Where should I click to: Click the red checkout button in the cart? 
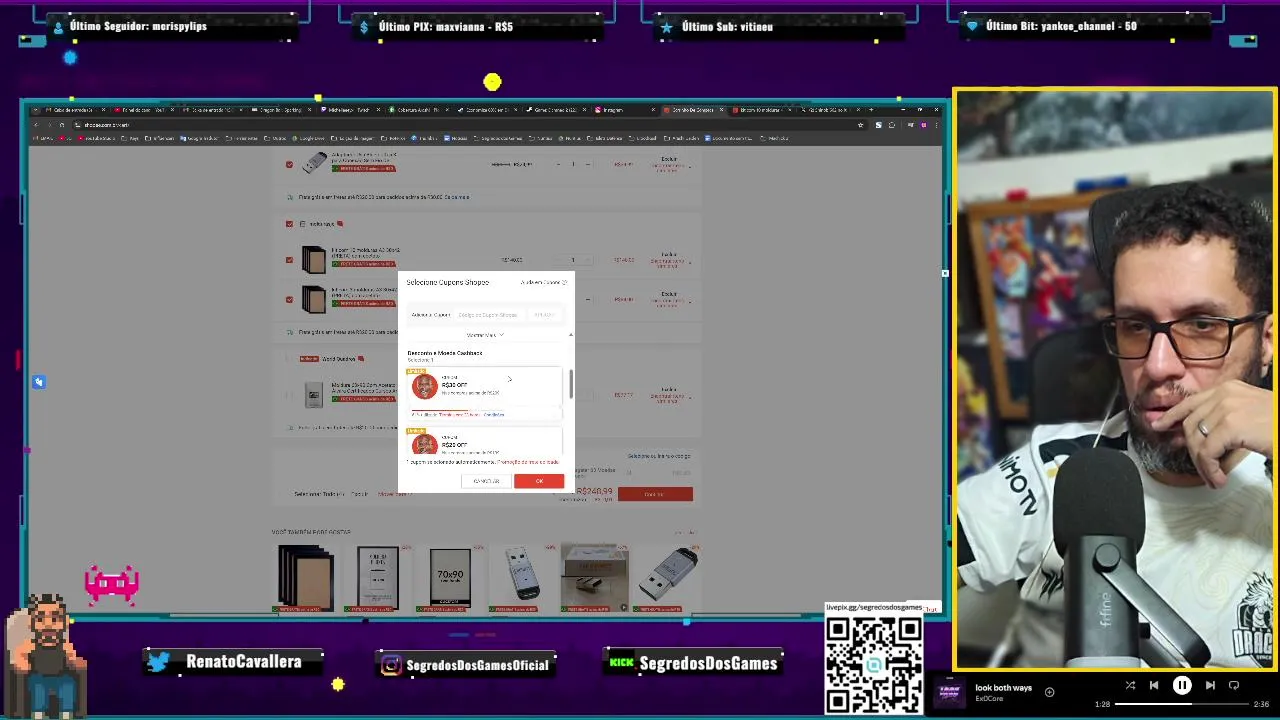[x=655, y=494]
